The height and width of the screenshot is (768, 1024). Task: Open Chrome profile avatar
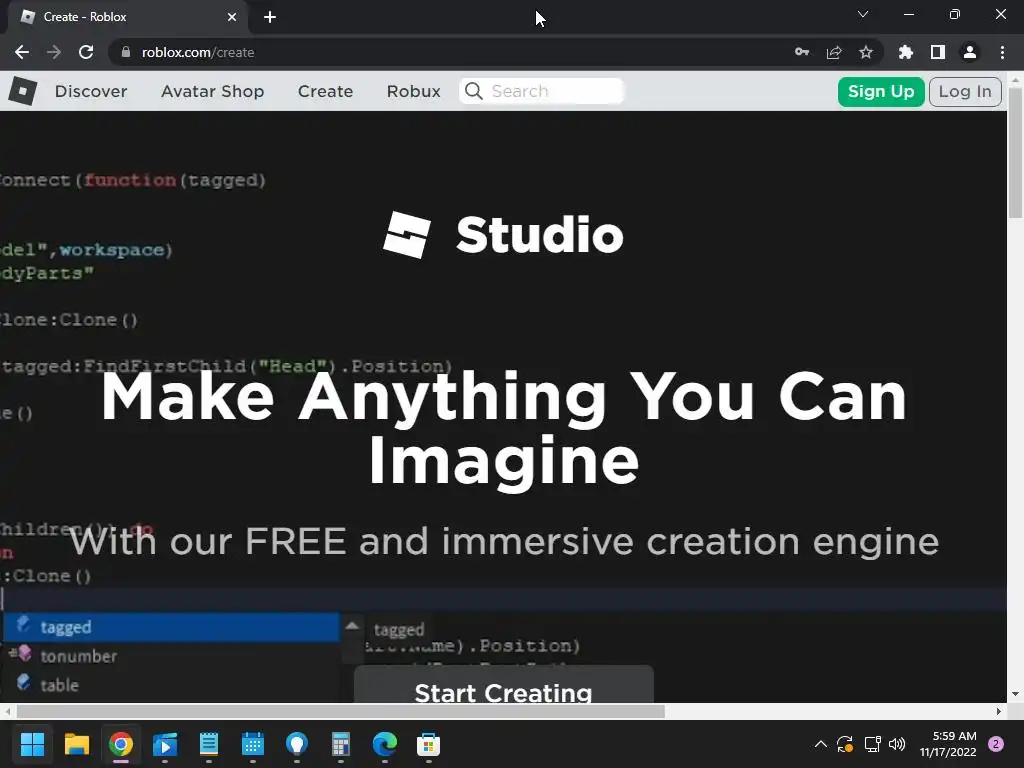pyautogui.click(x=970, y=52)
